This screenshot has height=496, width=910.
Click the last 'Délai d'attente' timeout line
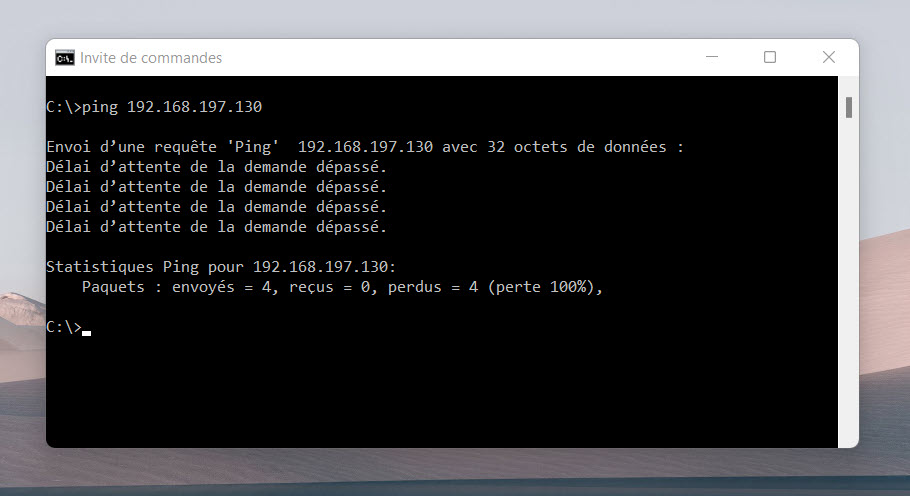216,227
